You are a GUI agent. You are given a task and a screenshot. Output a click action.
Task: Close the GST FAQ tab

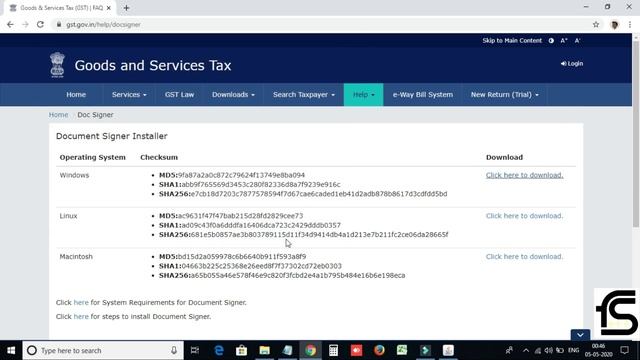[x=109, y=8]
